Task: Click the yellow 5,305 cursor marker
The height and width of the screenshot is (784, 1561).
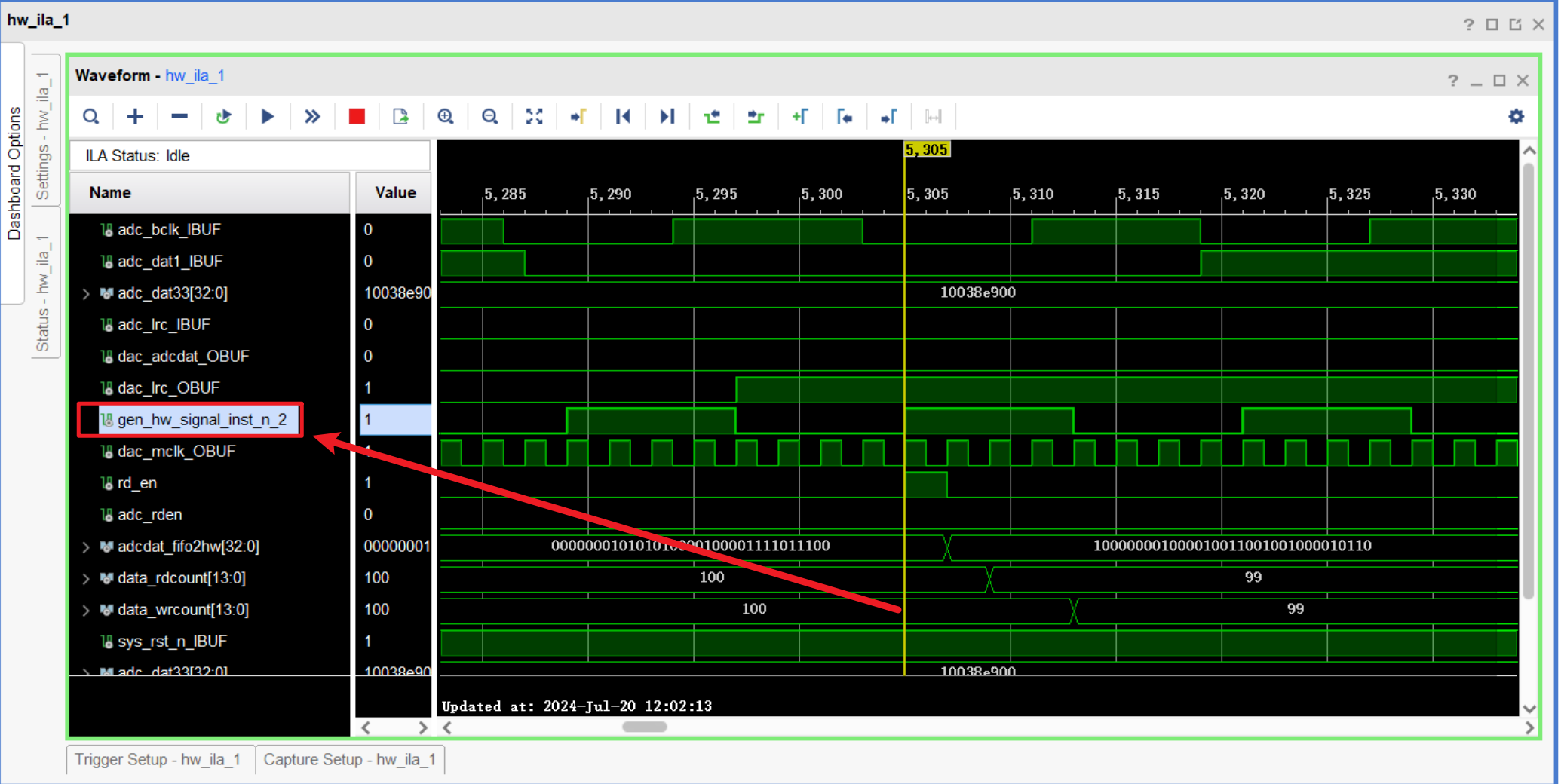Action: (927, 150)
